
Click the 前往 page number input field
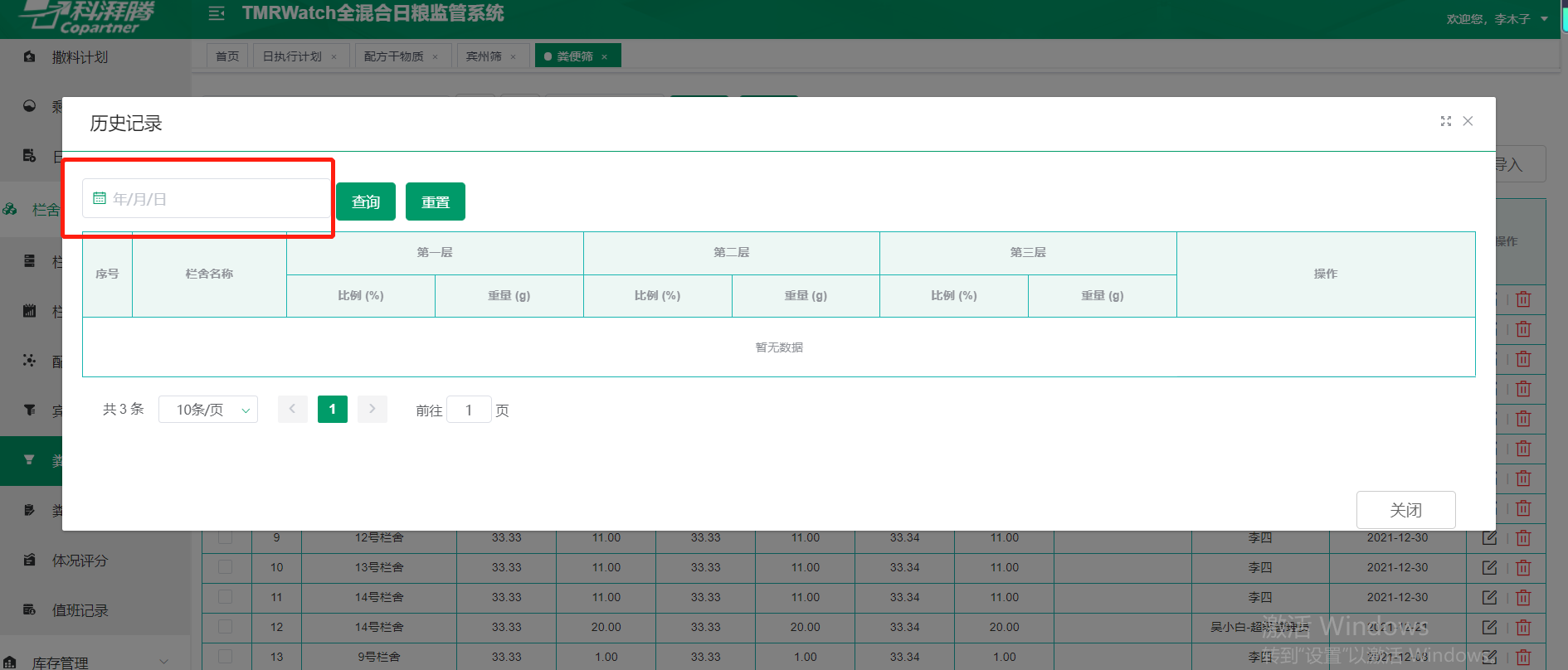point(469,410)
